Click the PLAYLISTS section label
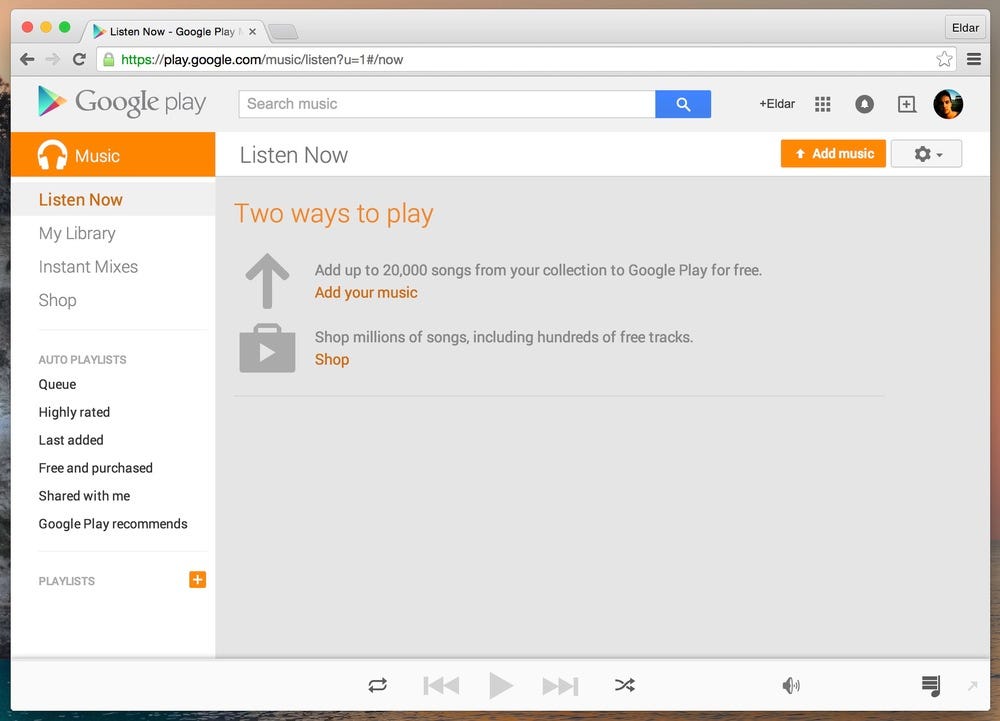1000x721 pixels. click(x=66, y=581)
